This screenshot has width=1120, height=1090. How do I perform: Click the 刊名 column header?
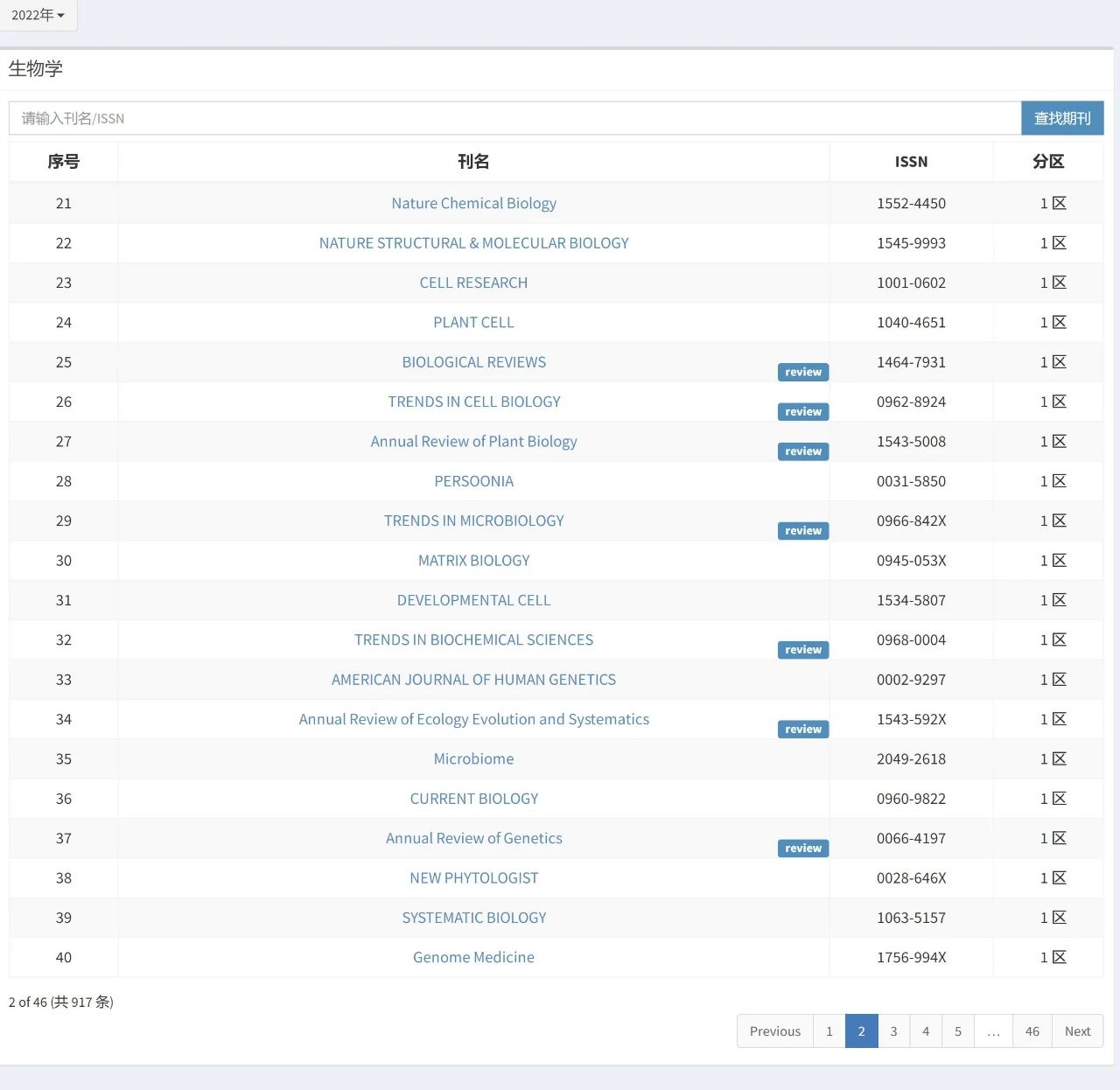click(x=473, y=162)
